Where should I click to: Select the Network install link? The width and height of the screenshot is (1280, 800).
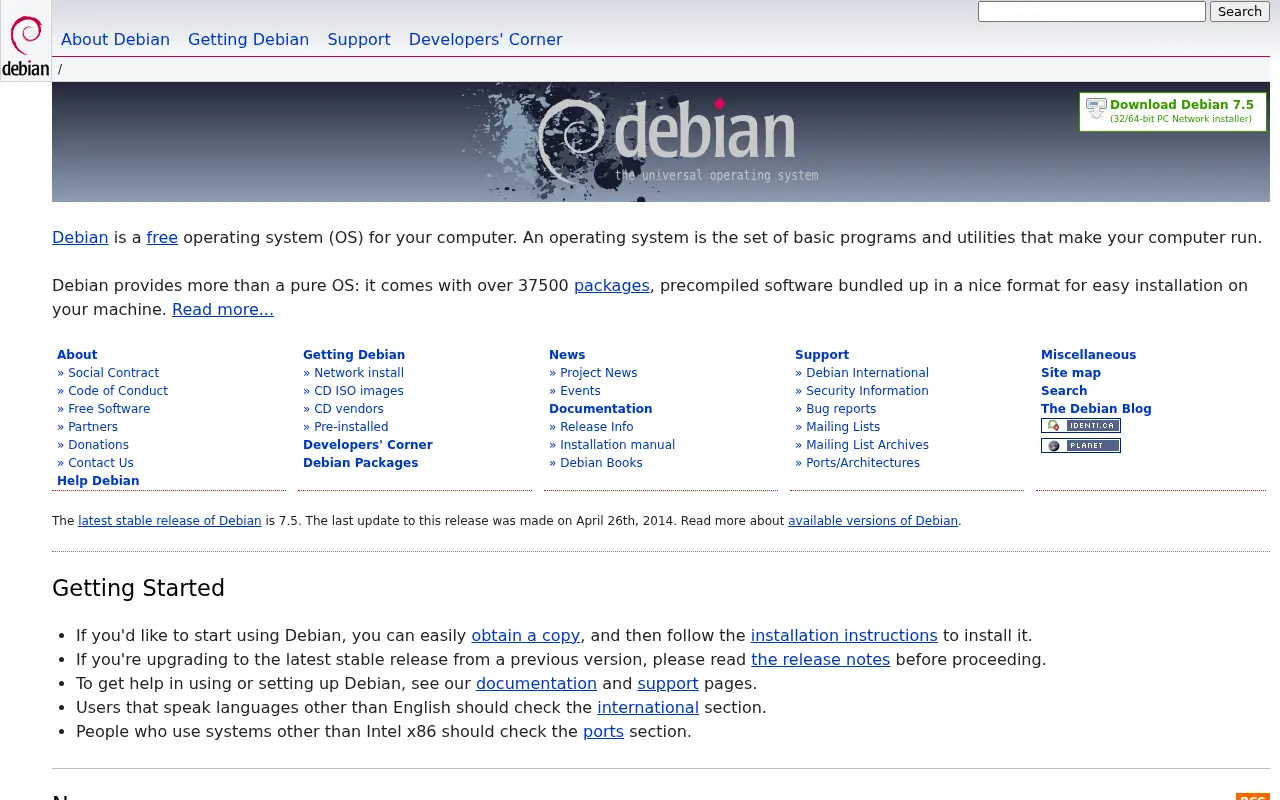359,373
